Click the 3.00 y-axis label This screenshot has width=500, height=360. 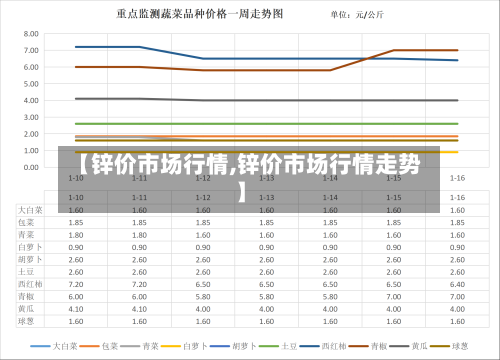coord(31,117)
